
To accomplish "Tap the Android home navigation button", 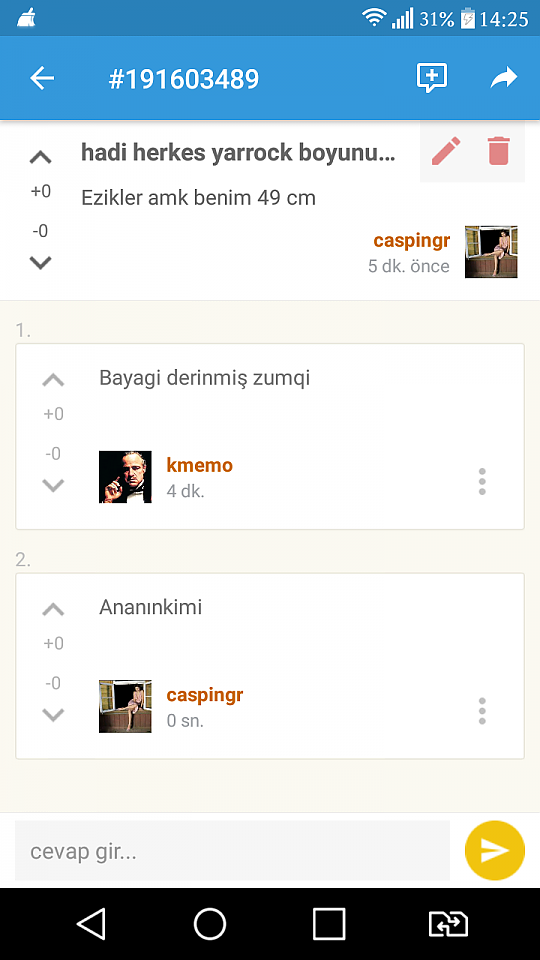I will [x=210, y=923].
